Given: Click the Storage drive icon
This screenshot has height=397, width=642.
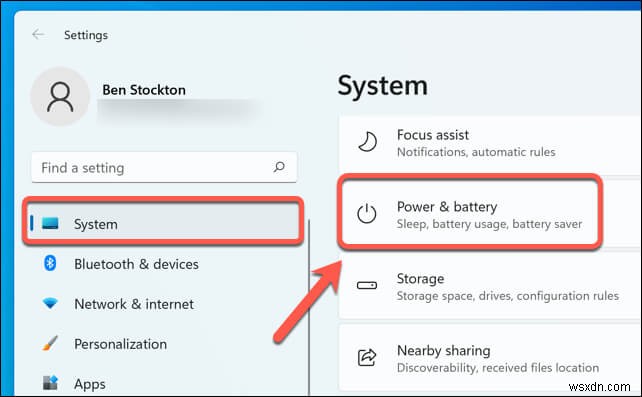Looking at the screenshot, I should pyautogui.click(x=367, y=285).
